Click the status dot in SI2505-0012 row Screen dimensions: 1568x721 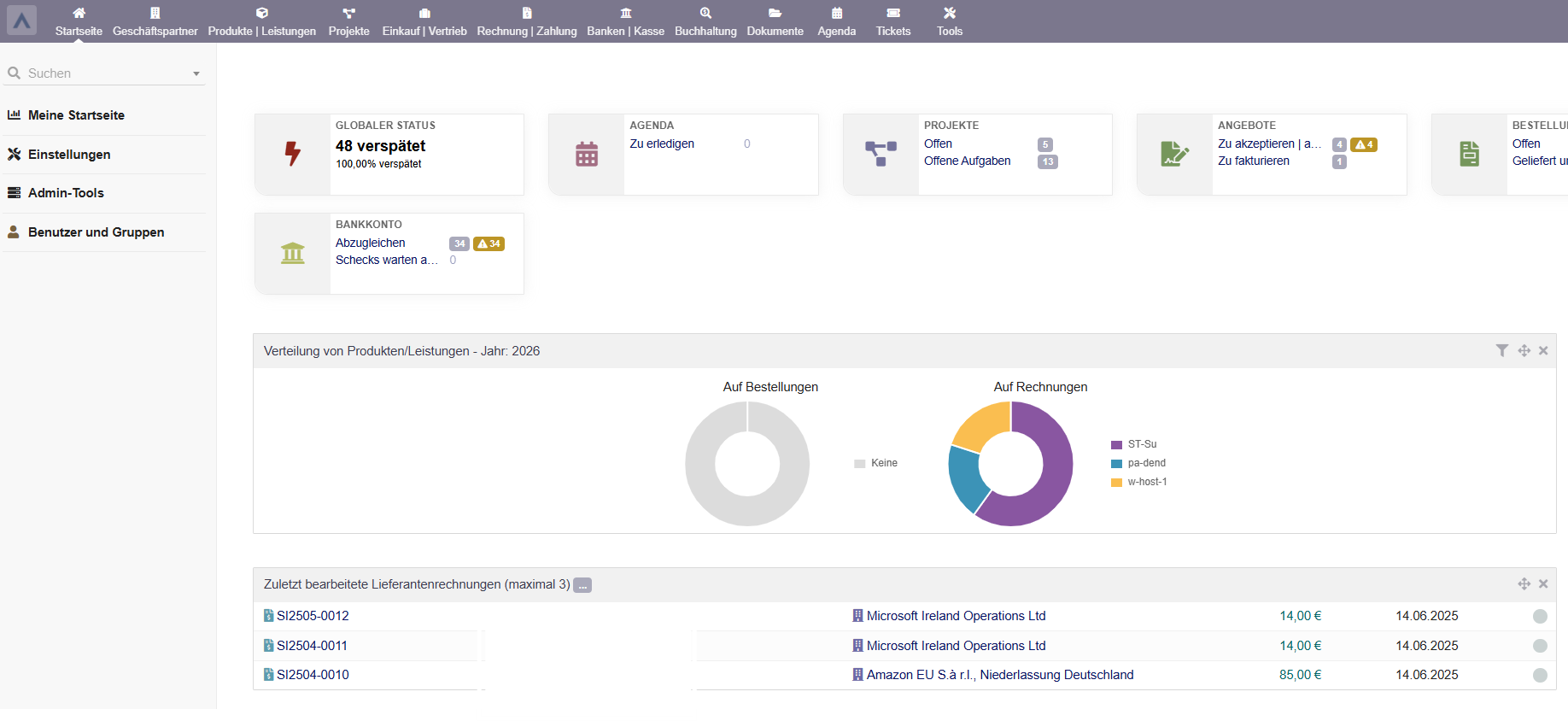pyautogui.click(x=1540, y=616)
